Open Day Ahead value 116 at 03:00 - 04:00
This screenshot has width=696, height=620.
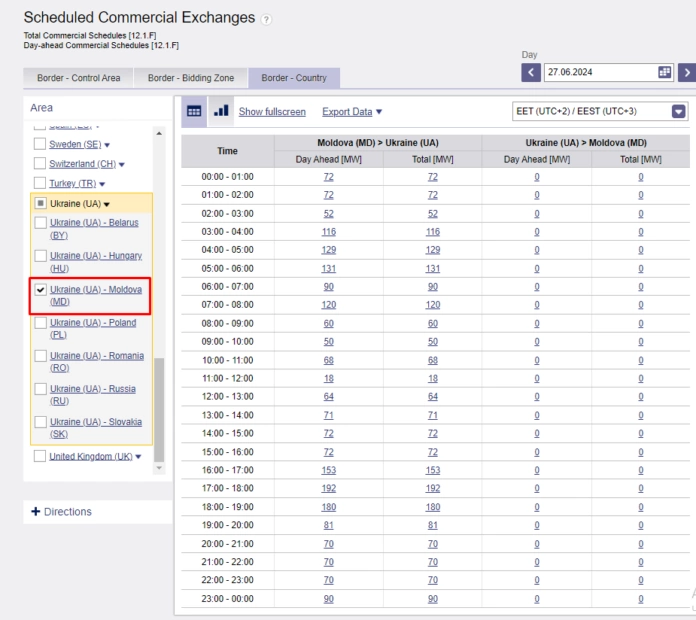(x=328, y=232)
